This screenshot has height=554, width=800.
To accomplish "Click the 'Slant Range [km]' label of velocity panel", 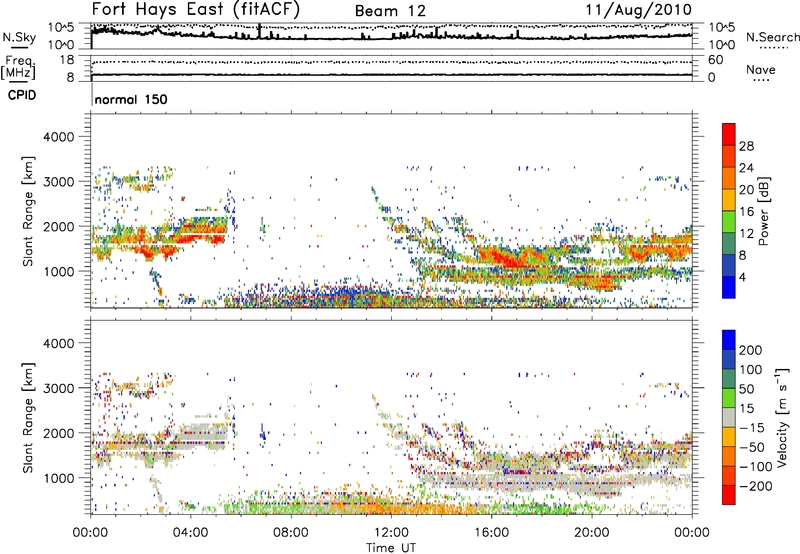I will point(28,417).
